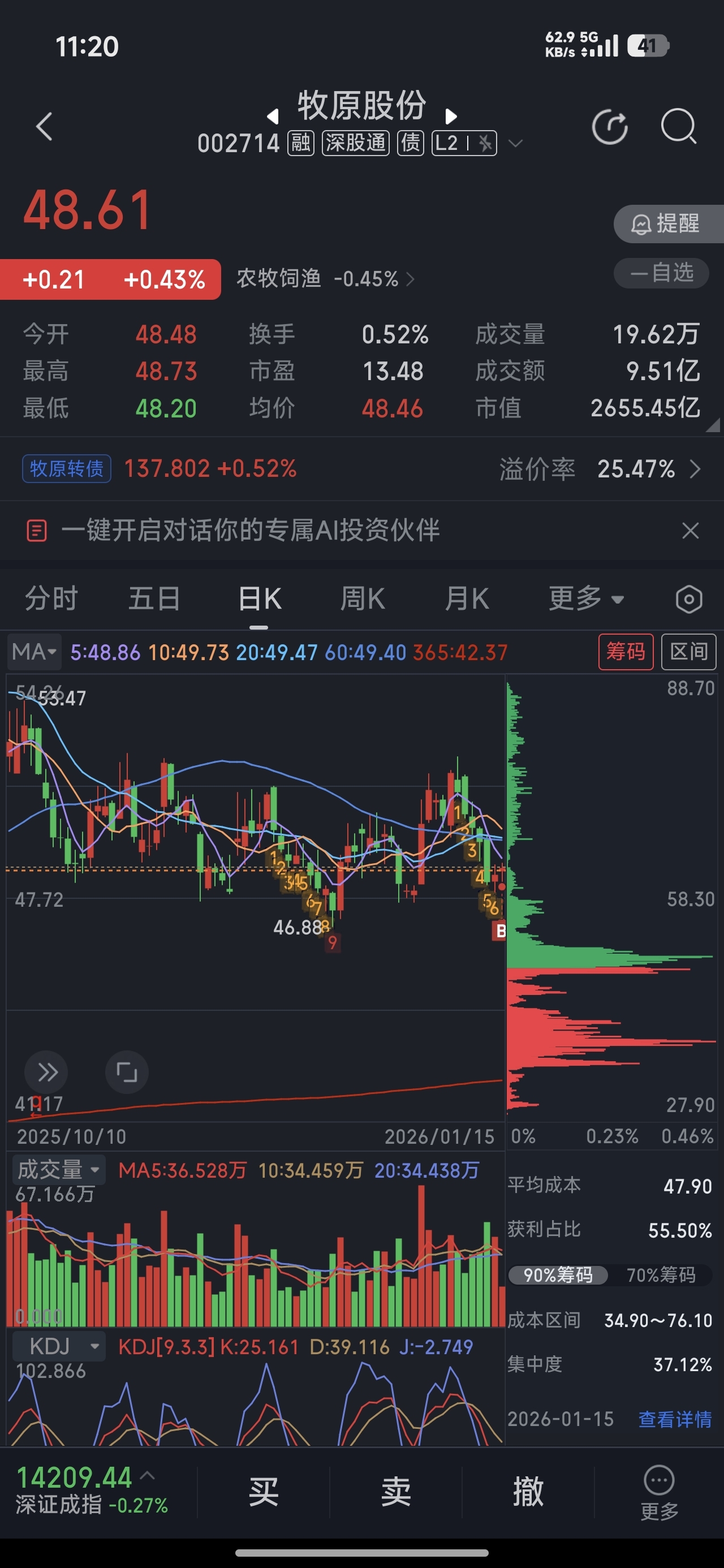
Task: Tap 获利占比 value 55.50%
Action: pyautogui.click(x=679, y=1231)
